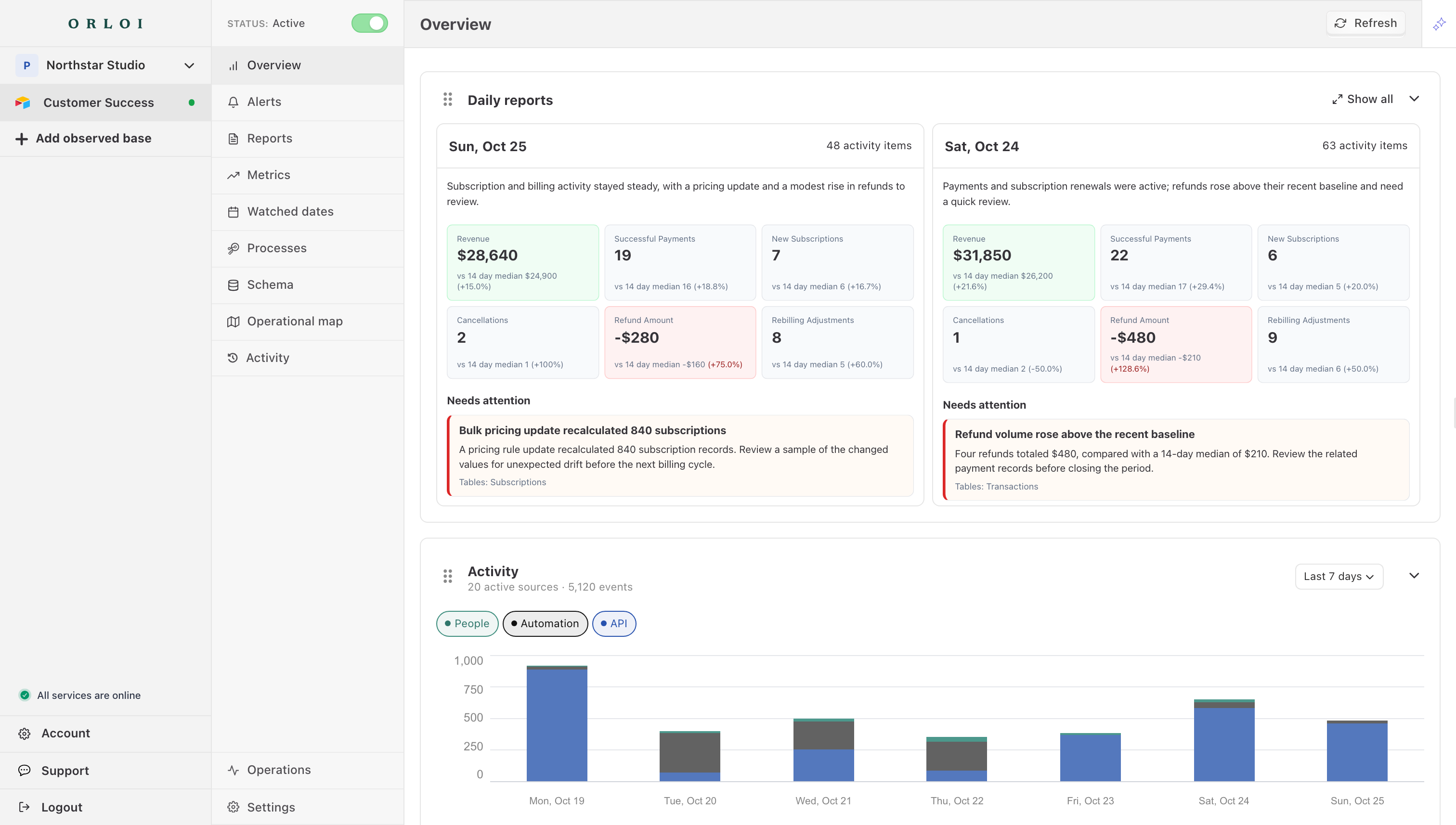Click the Wed, Oct 21 gray Automation bar segment
The width and height of the screenshot is (1456, 825).
click(823, 735)
